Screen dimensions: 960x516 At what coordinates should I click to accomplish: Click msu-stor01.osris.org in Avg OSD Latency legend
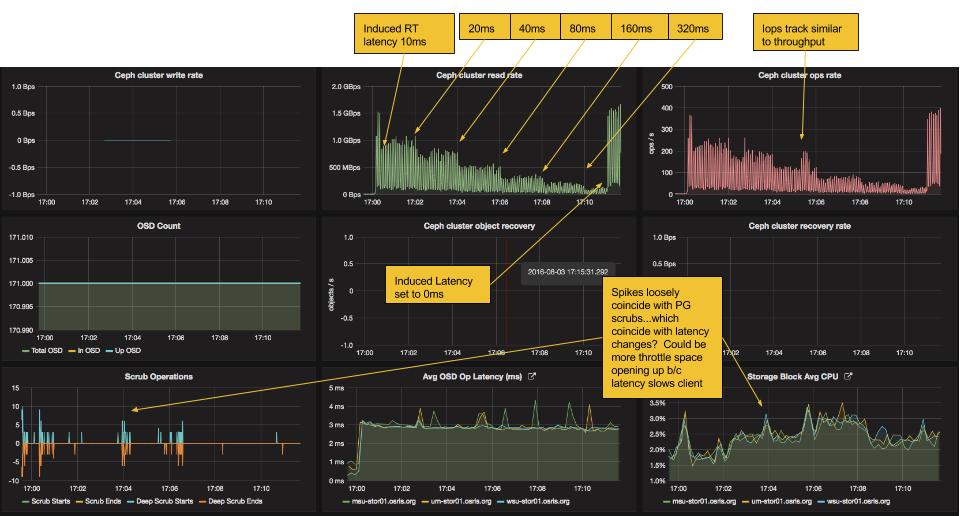365,501
